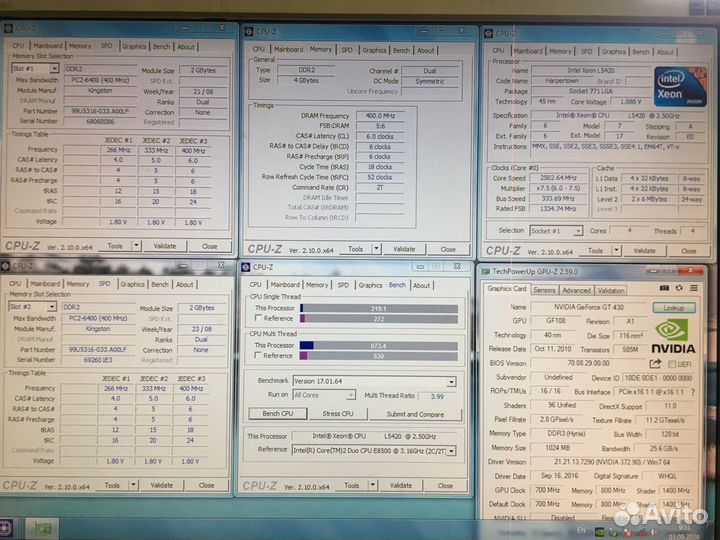Viewport: 720px width, 540px height.
Task: Expand Tools arrow in Bench CPU-Z window
Action: click(x=373, y=485)
